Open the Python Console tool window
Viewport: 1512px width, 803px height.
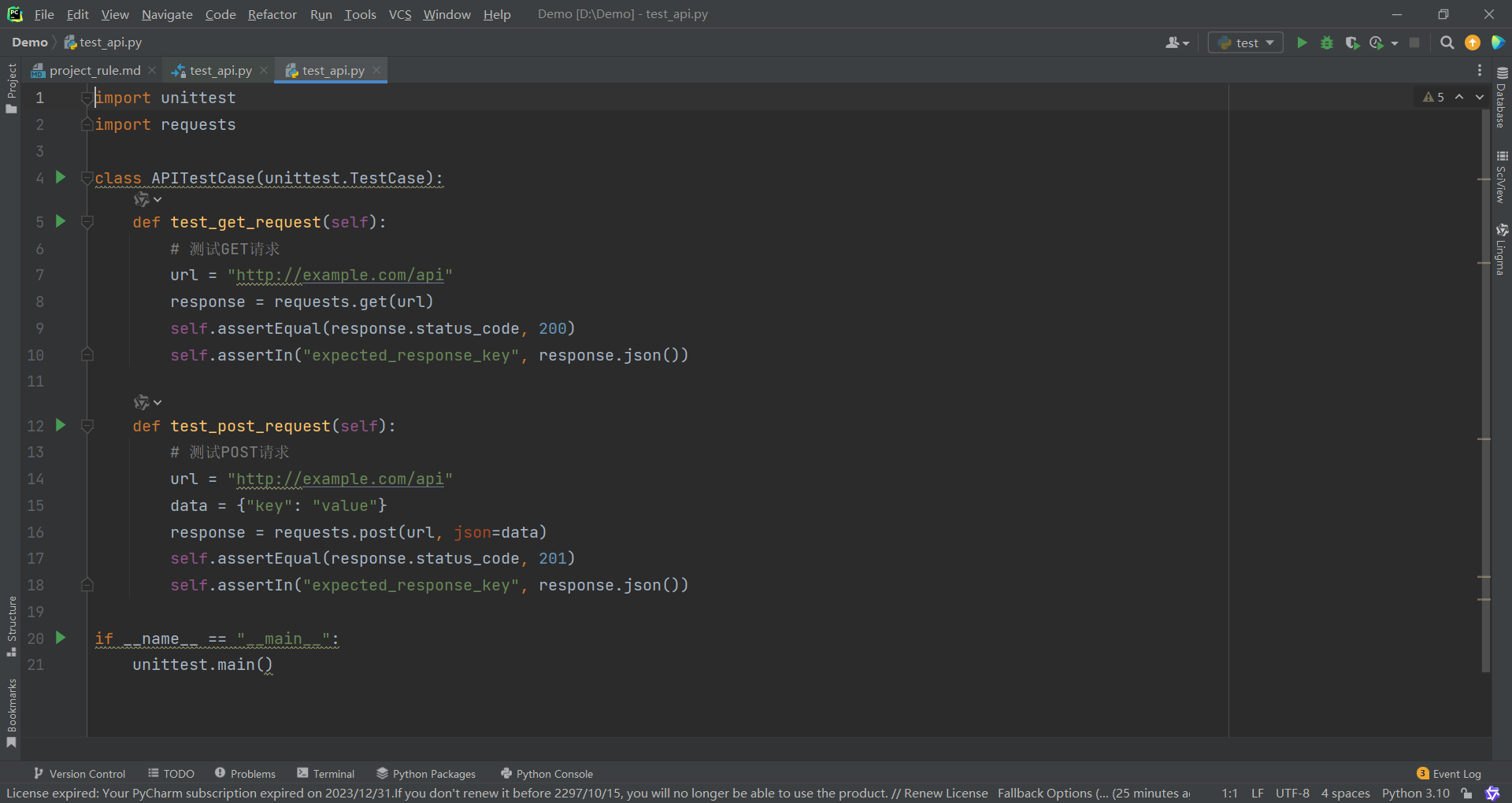coord(547,774)
